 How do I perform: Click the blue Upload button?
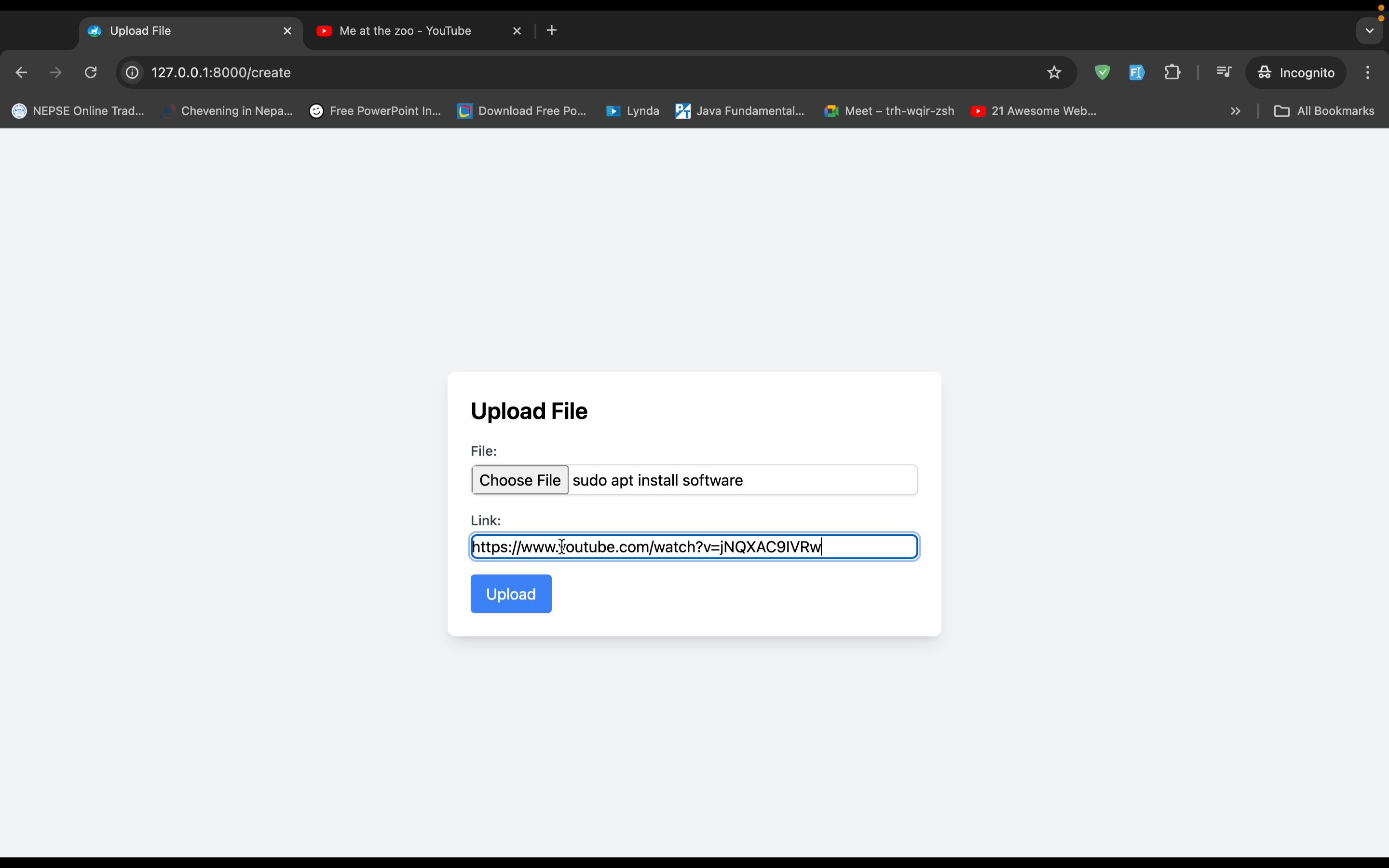tap(511, 594)
